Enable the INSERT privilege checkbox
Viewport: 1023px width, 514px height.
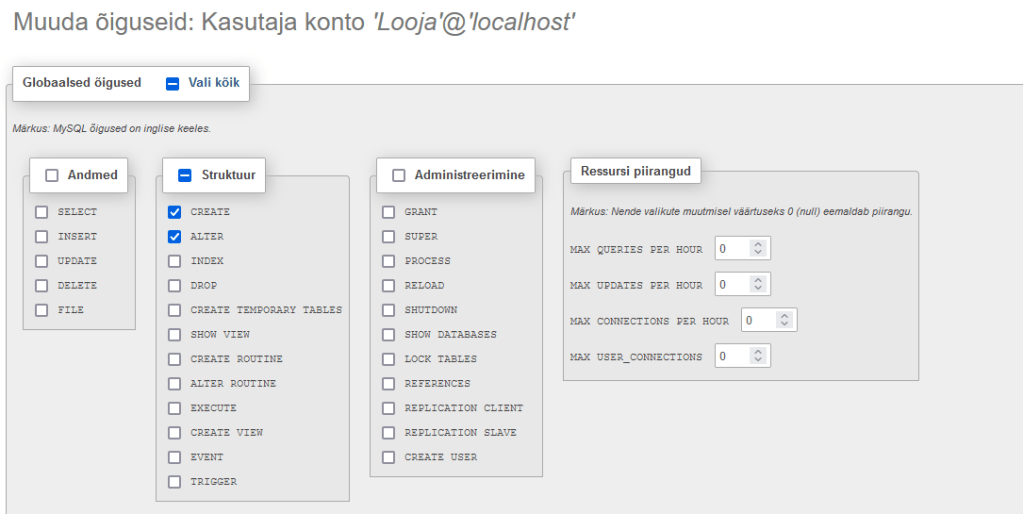coord(42,237)
